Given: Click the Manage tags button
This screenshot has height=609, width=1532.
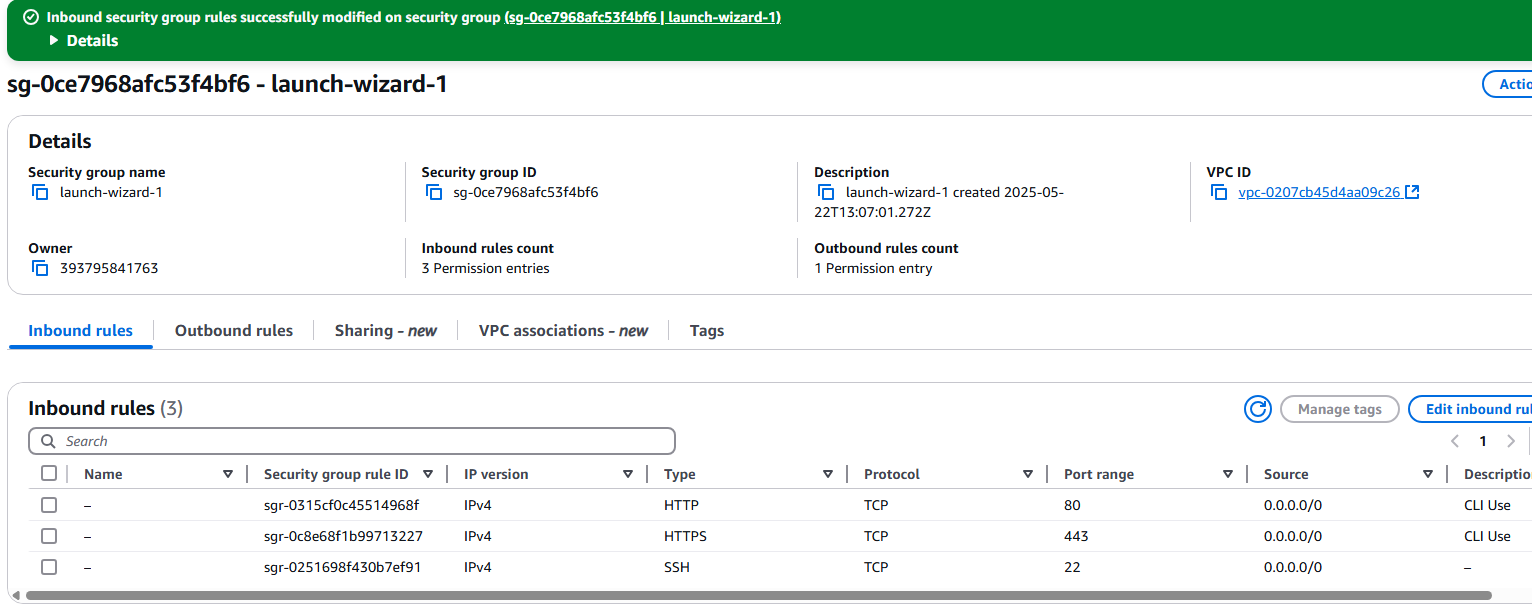Looking at the screenshot, I should [1339, 409].
